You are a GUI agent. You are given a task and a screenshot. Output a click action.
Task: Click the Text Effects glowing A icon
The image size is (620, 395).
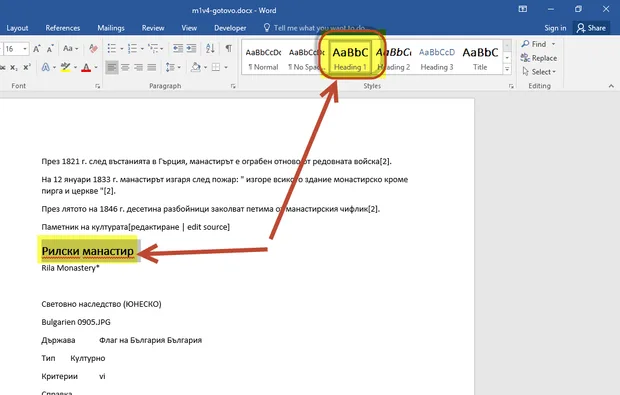pos(46,67)
